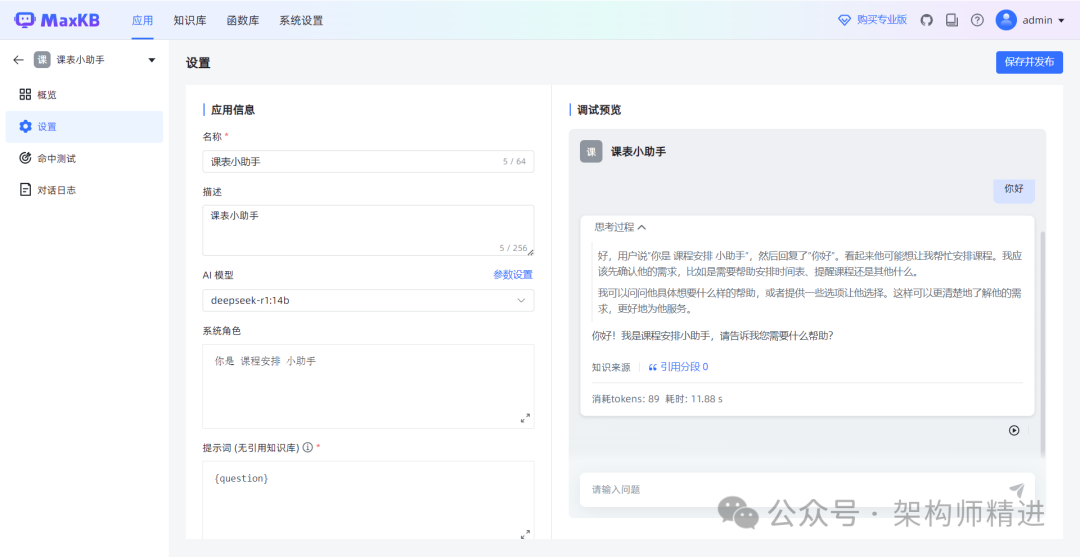Switch to the 应用 tab
The height and width of the screenshot is (557, 1080).
pyautogui.click(x=143, y=20)
